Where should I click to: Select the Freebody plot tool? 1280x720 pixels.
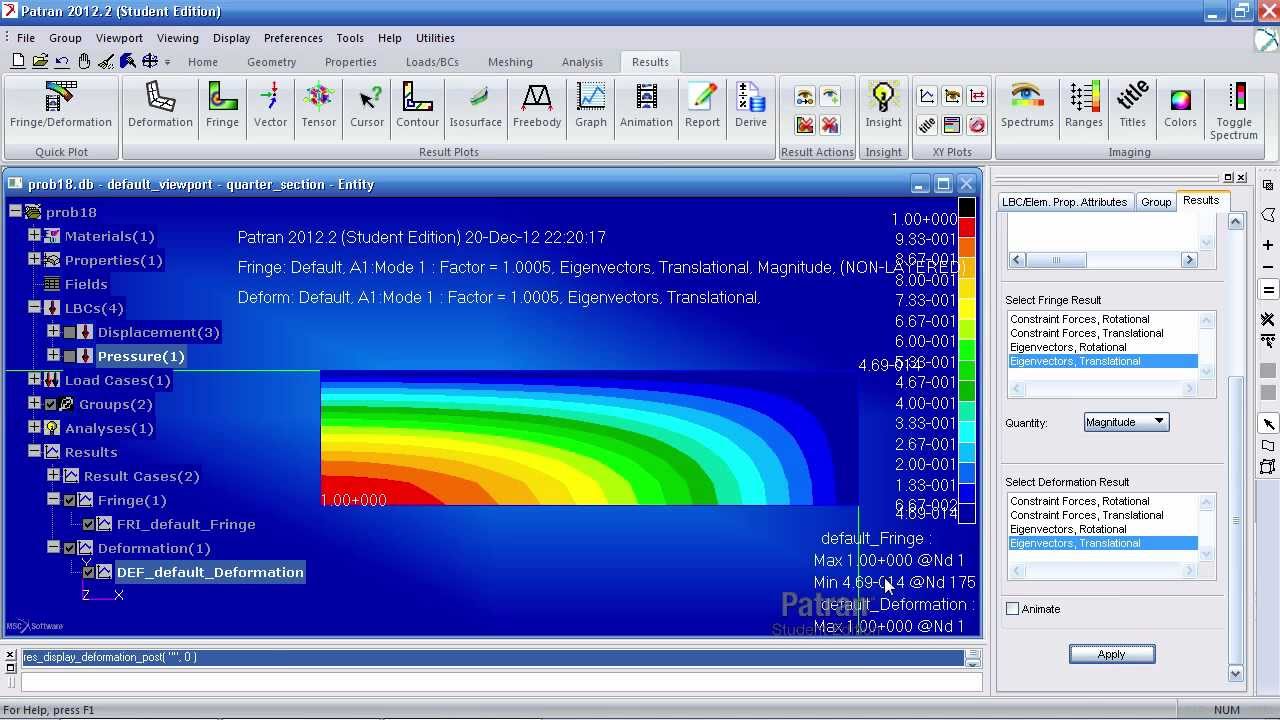click(x=537, y=106)
